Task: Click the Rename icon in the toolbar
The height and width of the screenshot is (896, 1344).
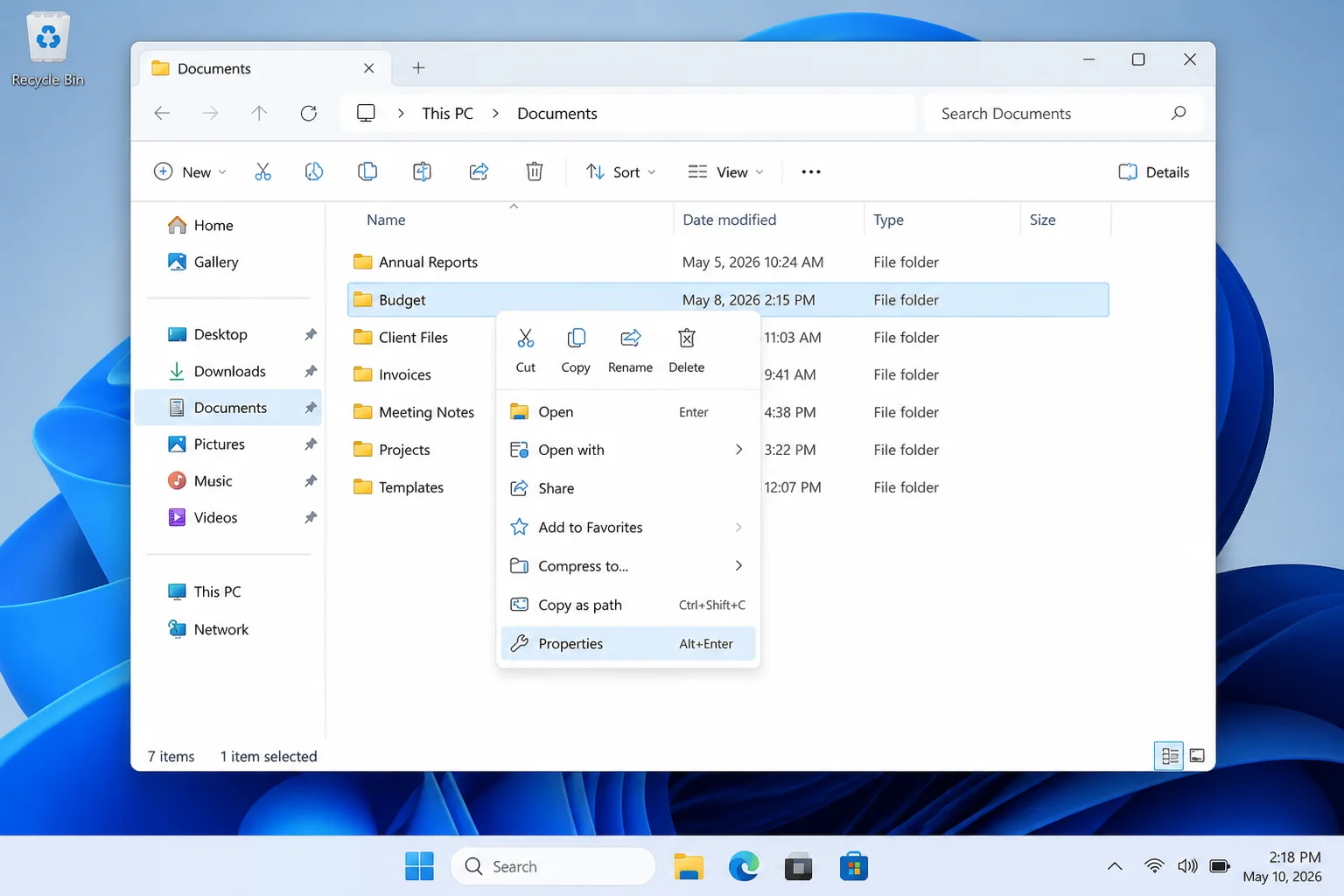Action: click(x=422, y=171)
